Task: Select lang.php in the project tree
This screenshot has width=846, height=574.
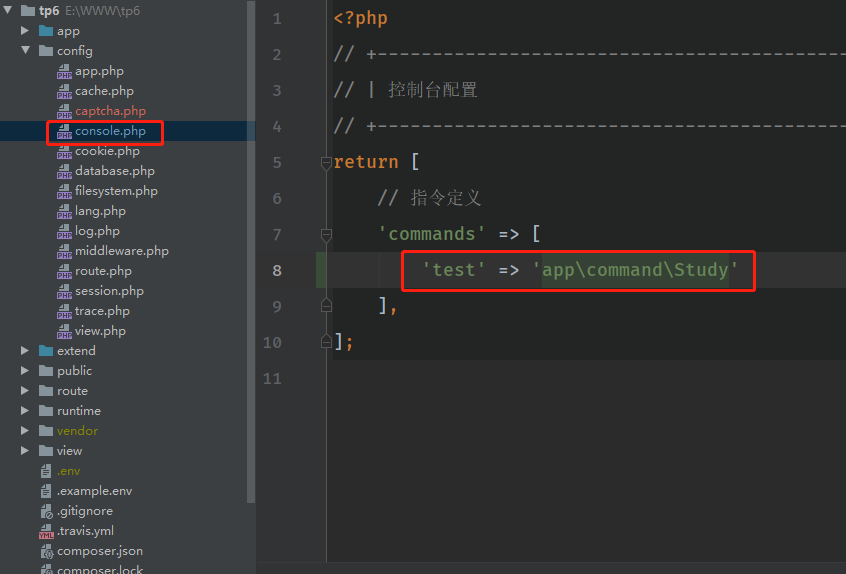Action: pyautogui.click(x=100, y=211)
